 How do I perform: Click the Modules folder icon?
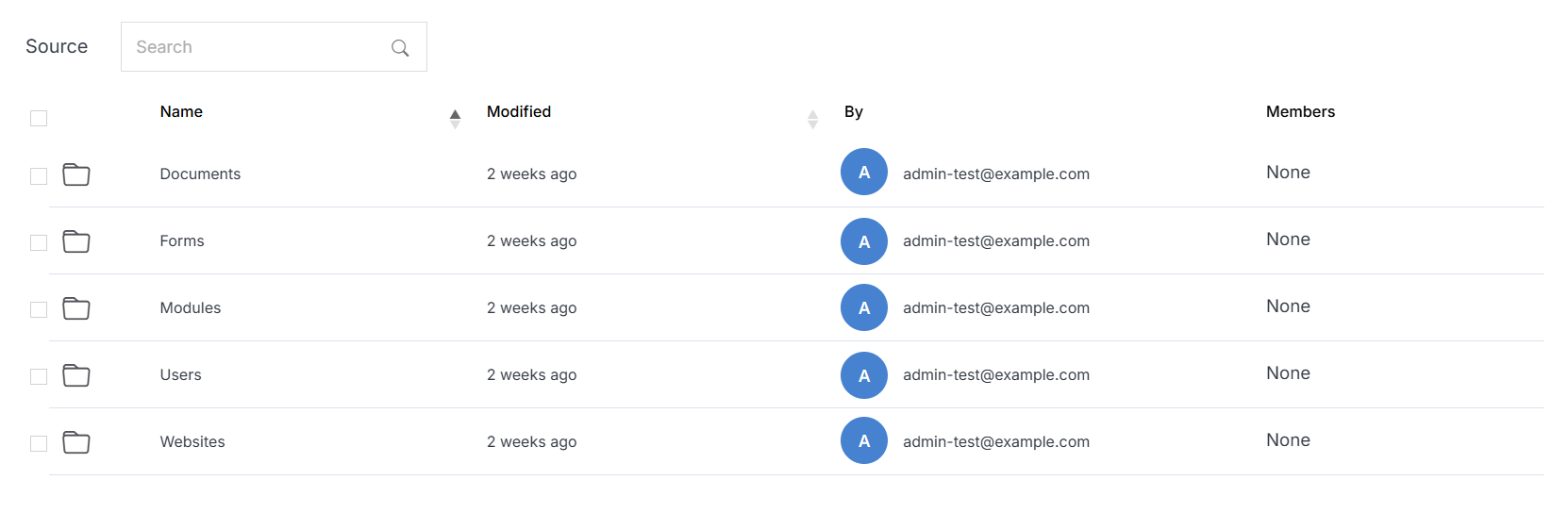coord(76,308)
